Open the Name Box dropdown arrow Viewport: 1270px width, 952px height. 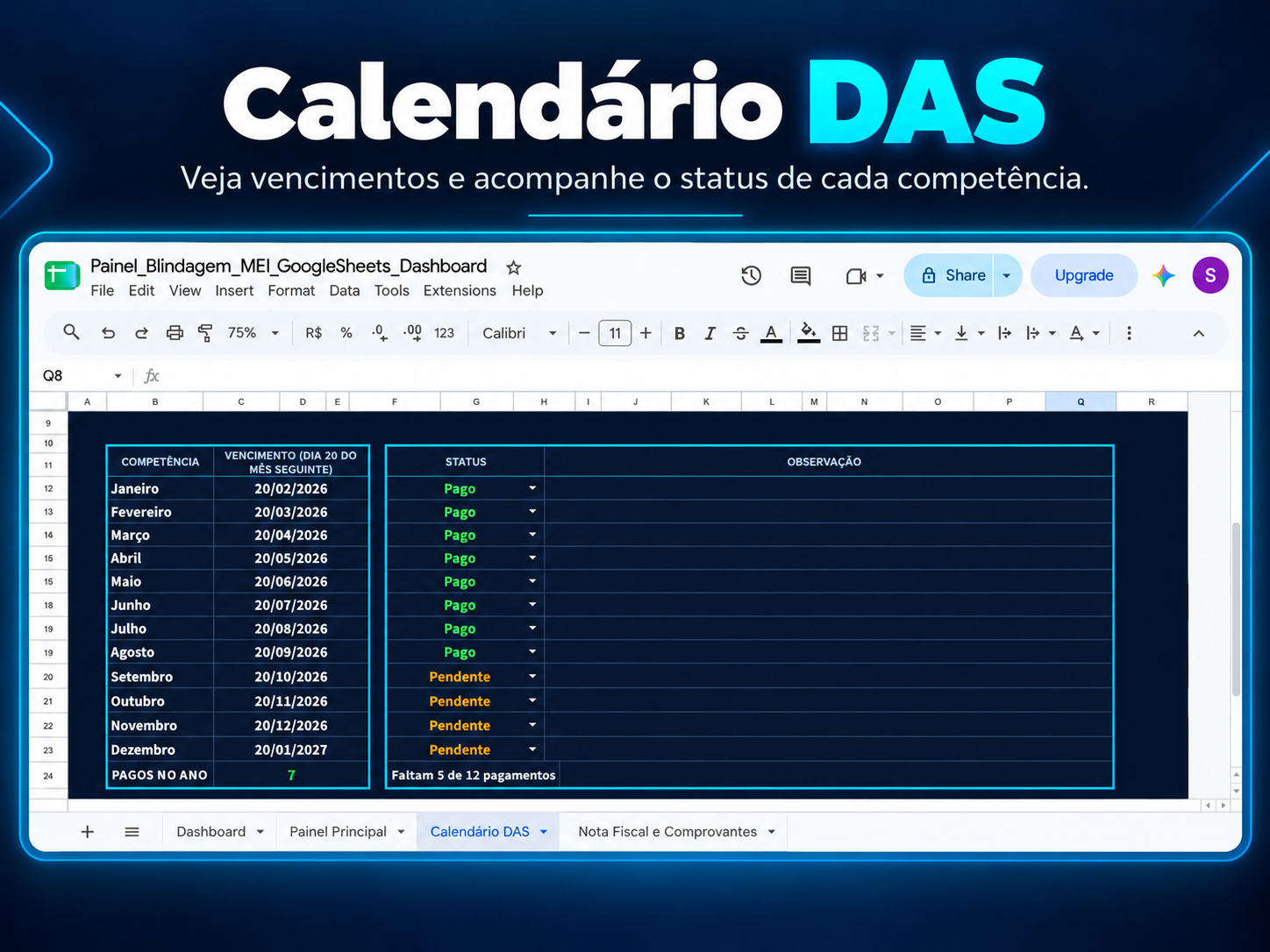pos(118,376)
